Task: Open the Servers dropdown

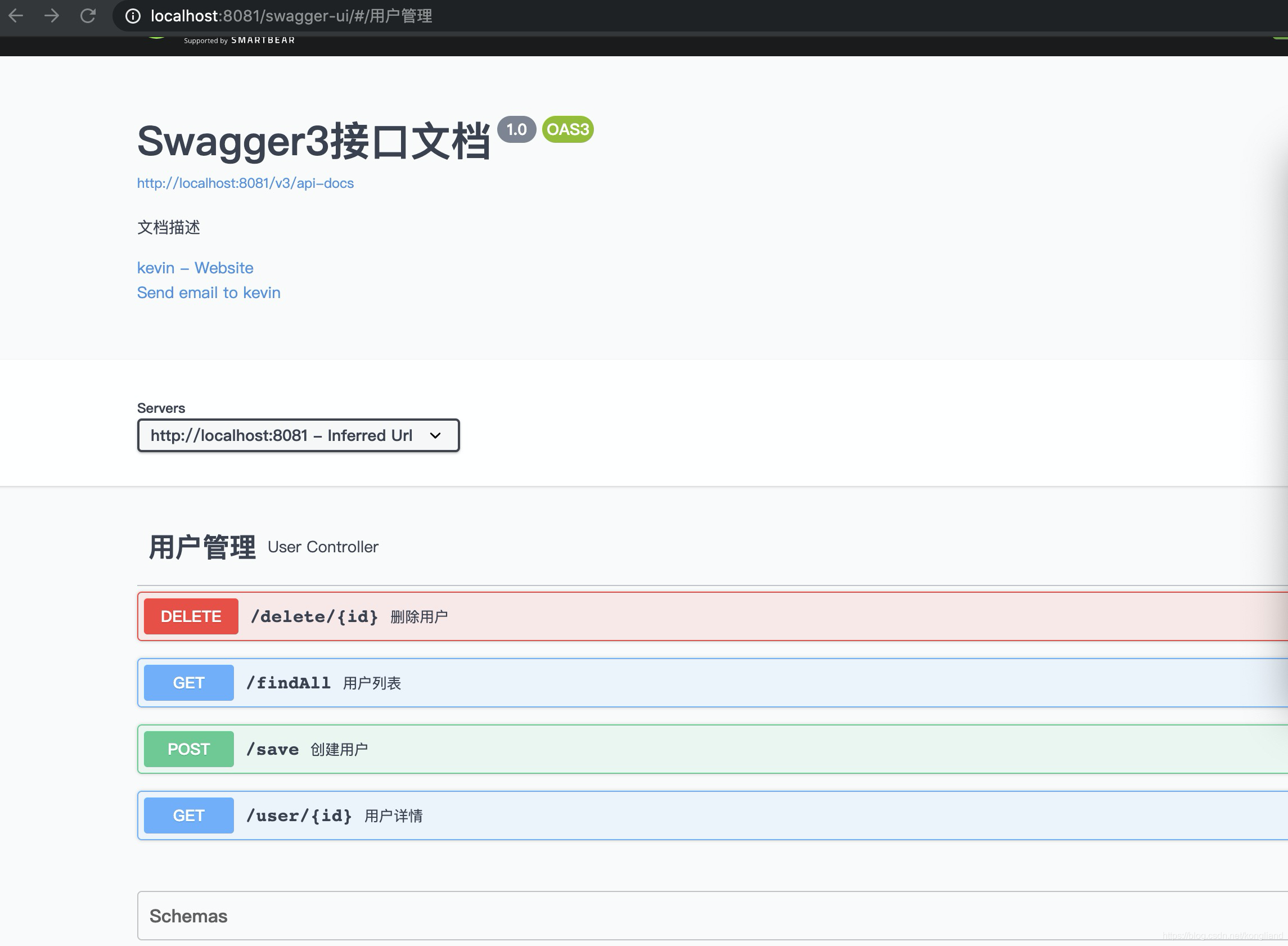Action: [297, 435]
